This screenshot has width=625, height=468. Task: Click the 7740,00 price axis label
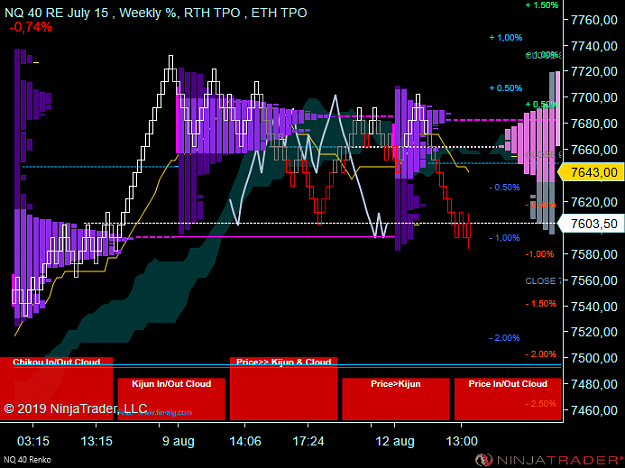pos(594,46)
